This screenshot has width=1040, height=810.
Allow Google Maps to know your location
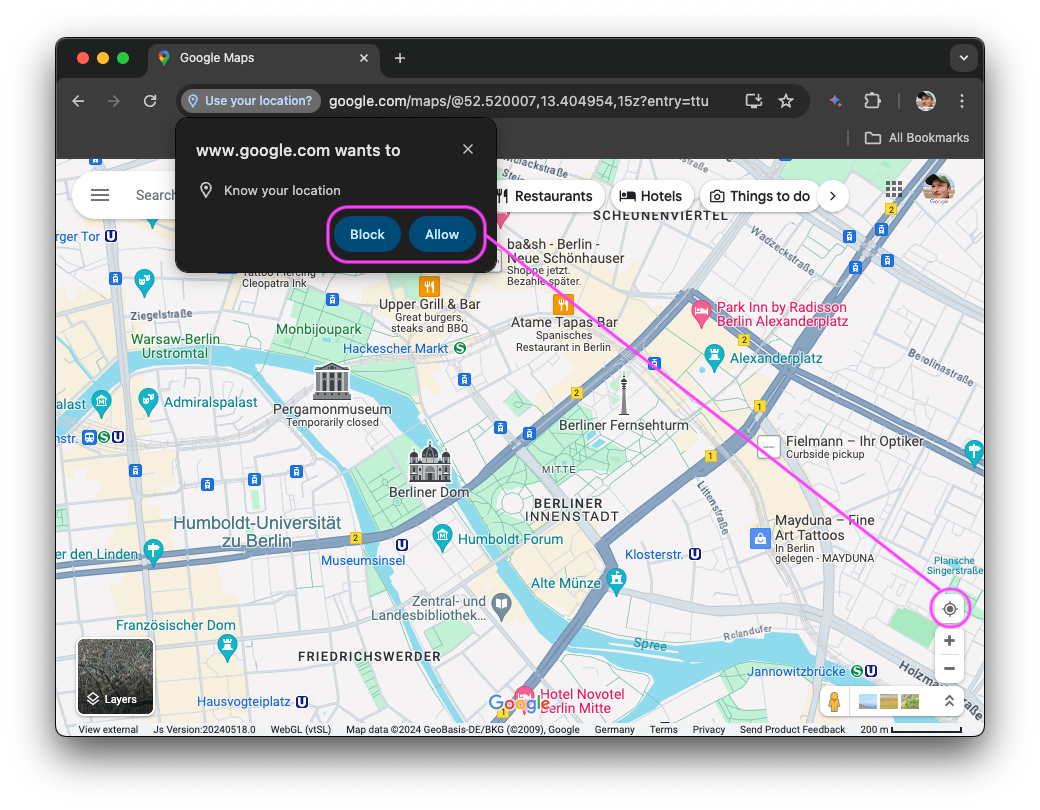(x=442, y=234)
